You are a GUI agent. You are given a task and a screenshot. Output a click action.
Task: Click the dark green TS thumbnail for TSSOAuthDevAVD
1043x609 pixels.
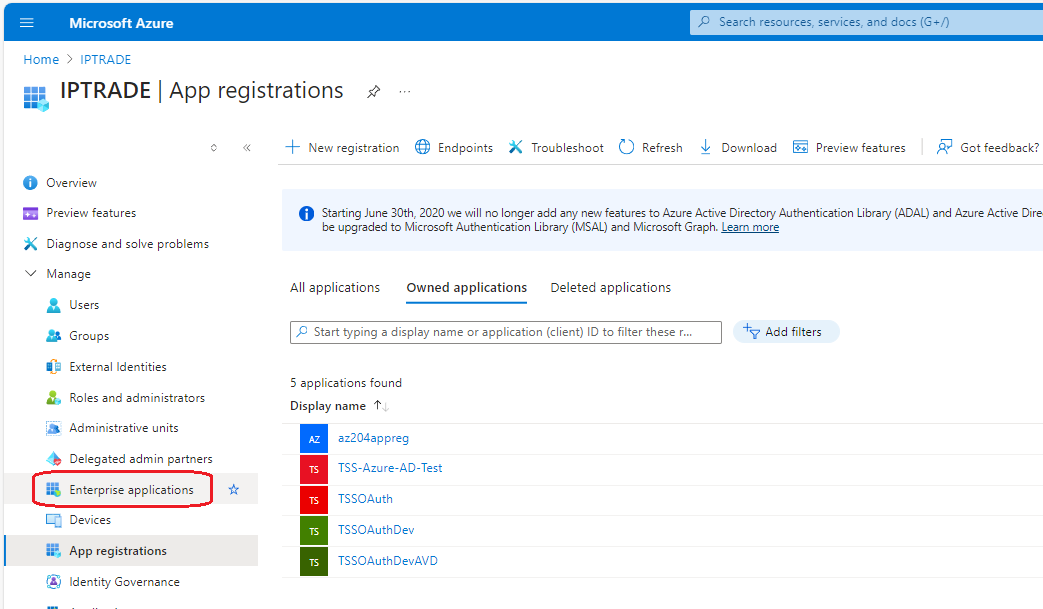coord(314,562)
